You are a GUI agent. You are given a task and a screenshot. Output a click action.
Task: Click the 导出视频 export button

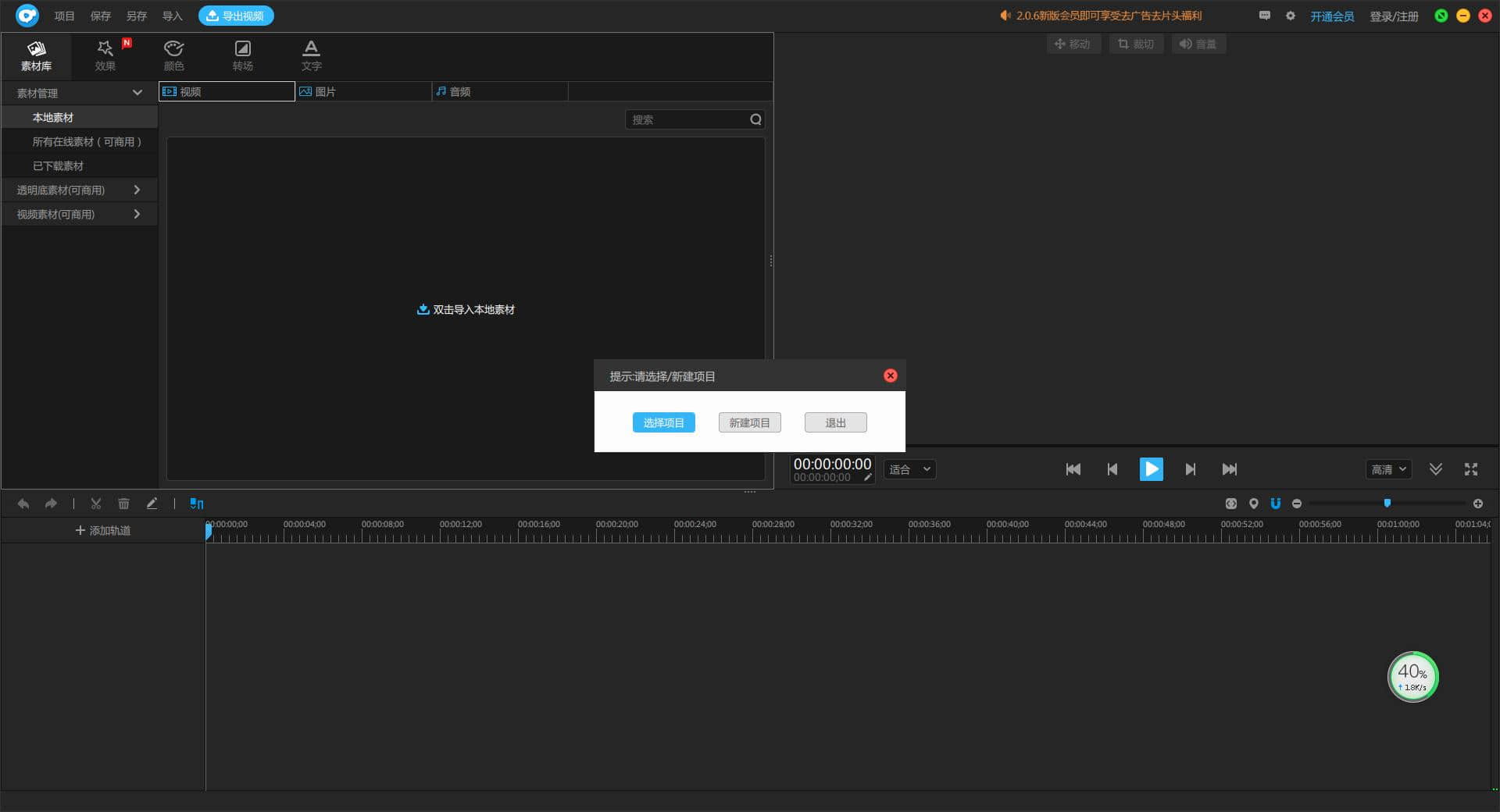pos(235,16)
